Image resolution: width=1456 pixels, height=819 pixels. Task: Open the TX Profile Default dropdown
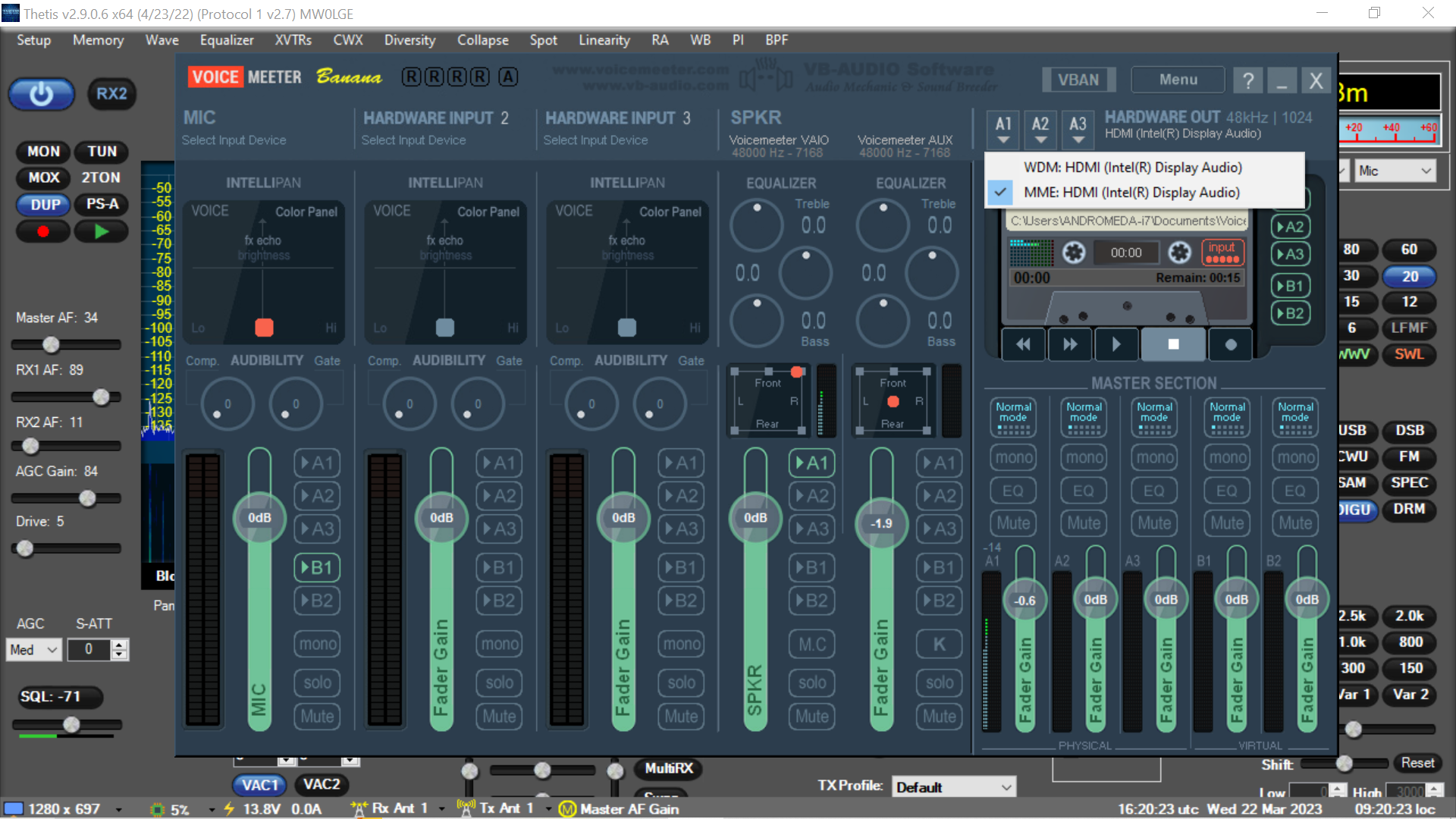point(953,787)
